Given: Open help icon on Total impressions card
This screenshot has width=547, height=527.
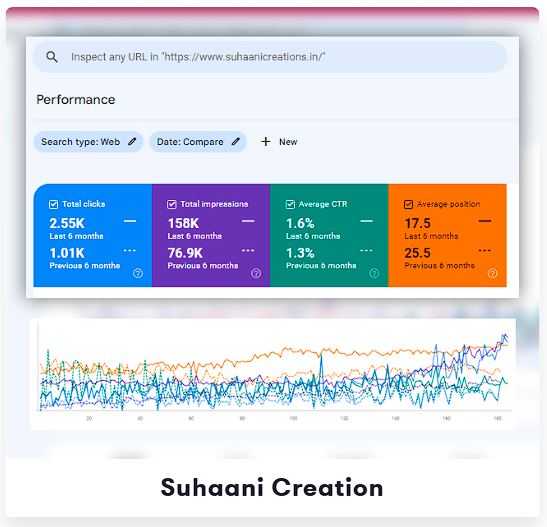Looking at the screenshot, I should (256, 273).
